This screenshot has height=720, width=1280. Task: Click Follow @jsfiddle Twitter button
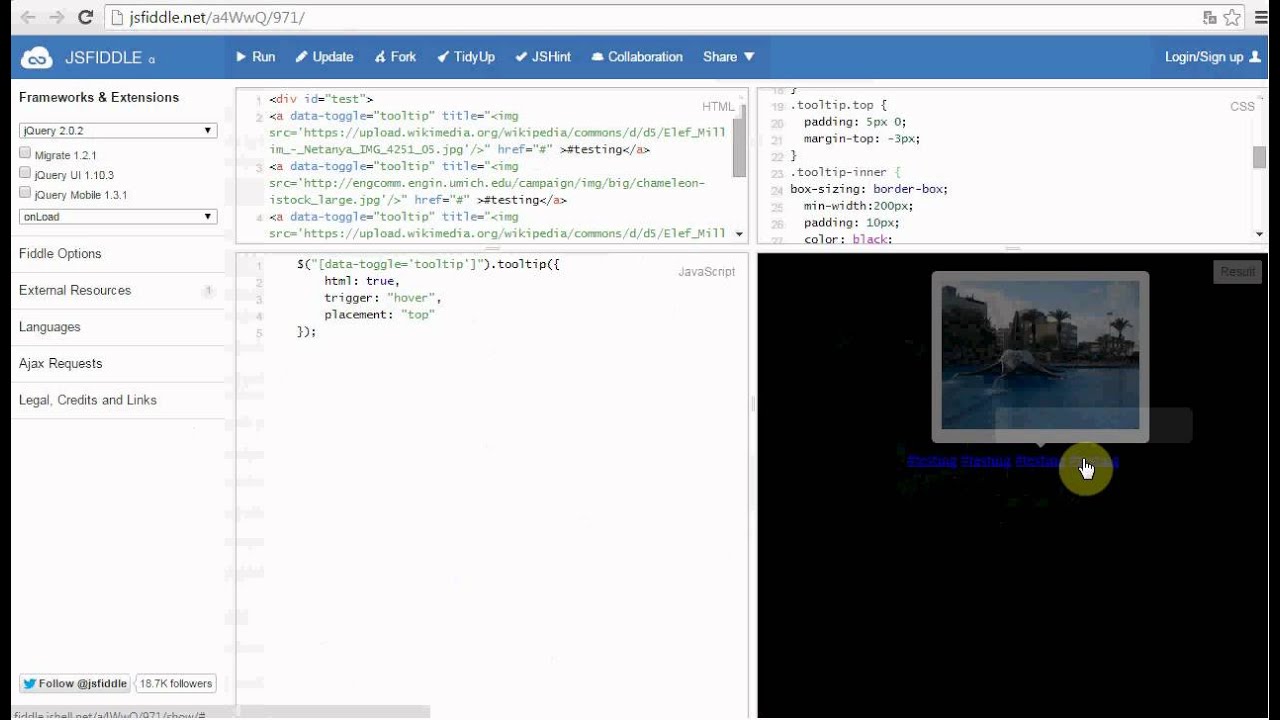click(74, 684)
